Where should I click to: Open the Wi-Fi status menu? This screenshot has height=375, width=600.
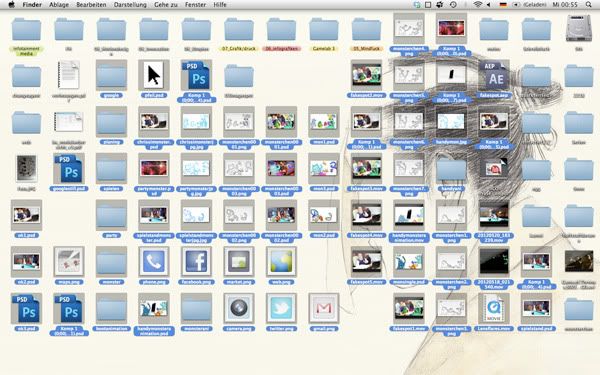[x=477, y=5]
